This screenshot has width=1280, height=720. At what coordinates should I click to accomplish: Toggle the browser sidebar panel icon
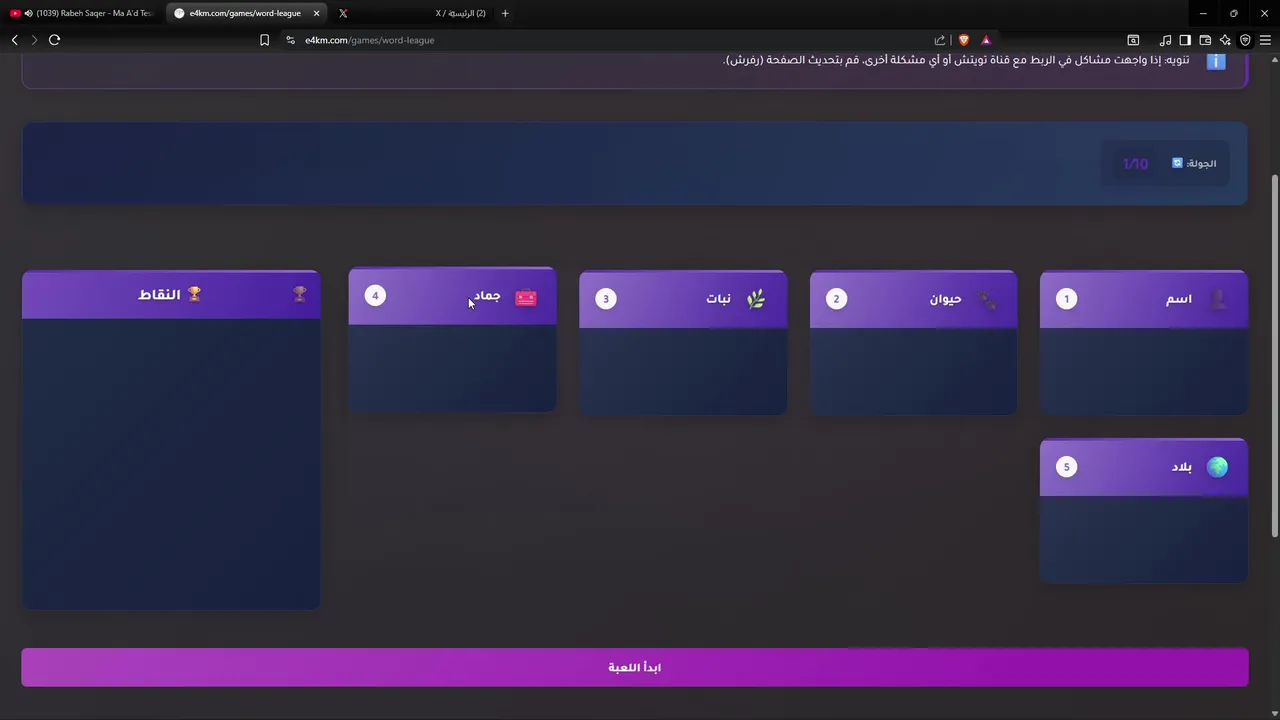coord(1185,40)
